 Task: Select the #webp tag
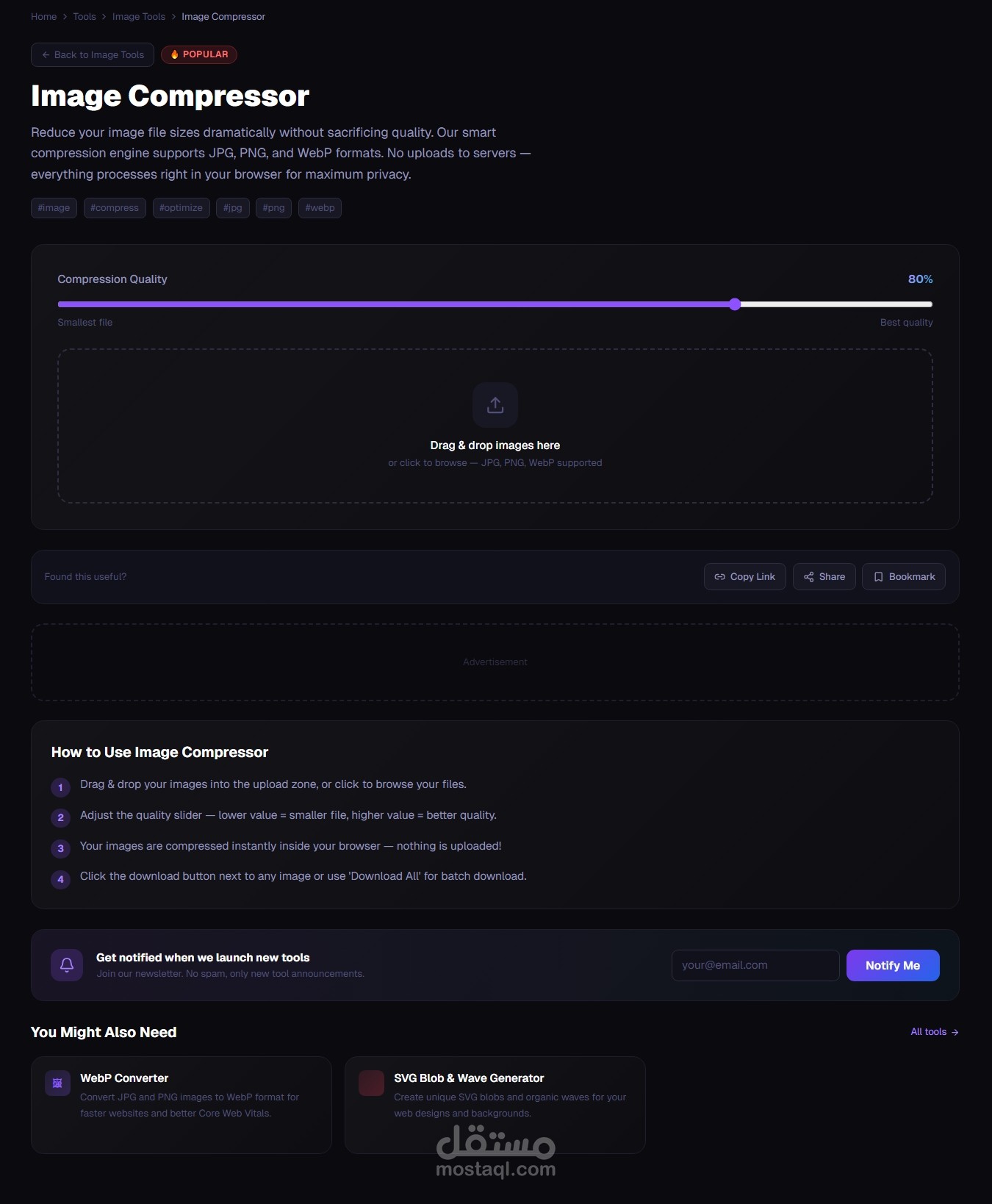click(x=320, y=208)
